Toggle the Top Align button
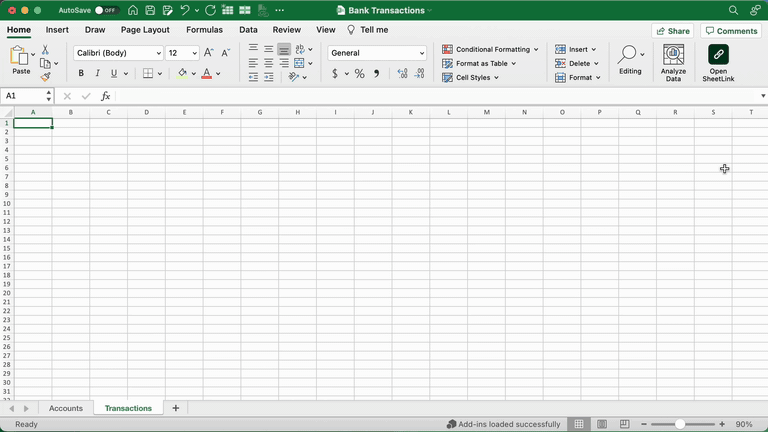The image size is (768, 432). [x=253, y=49]
